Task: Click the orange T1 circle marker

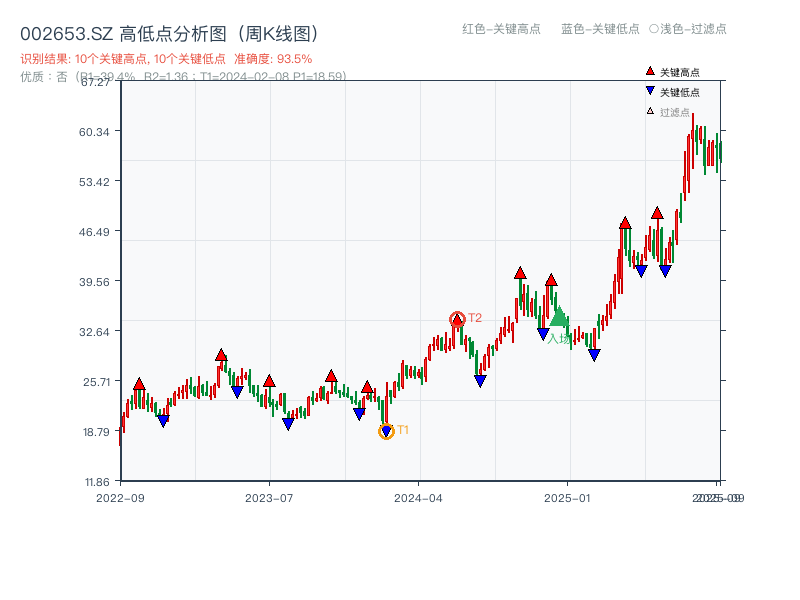Action: 386,432
